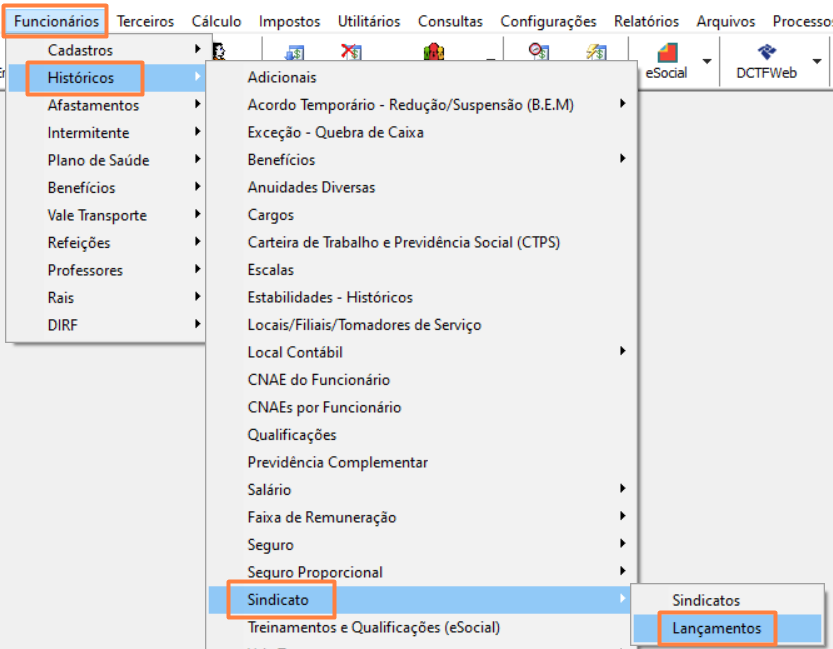Select Adicionais from the Históricos menu

click(x=282, y=77)
